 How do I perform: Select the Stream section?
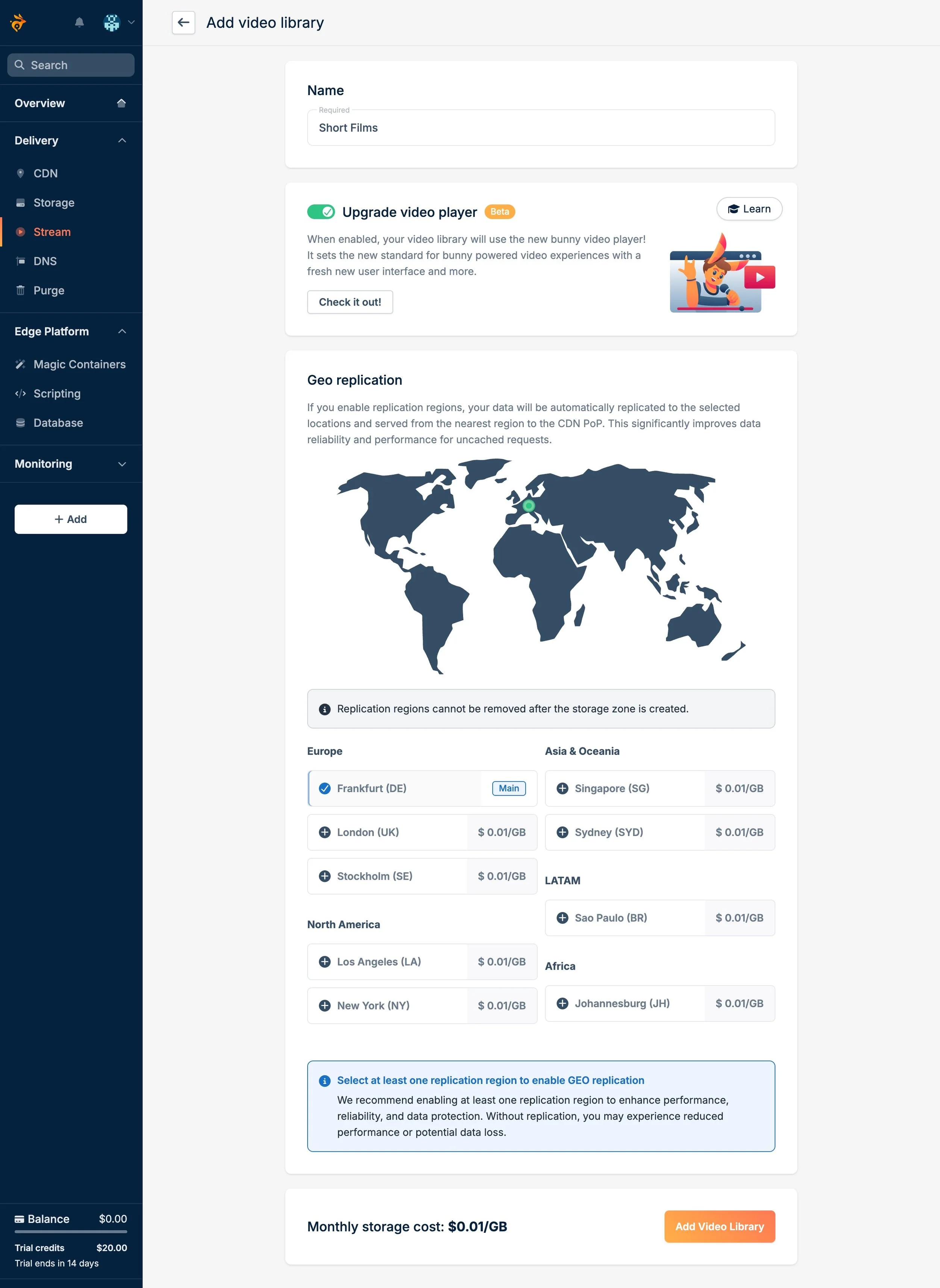[x=52, y=232]
